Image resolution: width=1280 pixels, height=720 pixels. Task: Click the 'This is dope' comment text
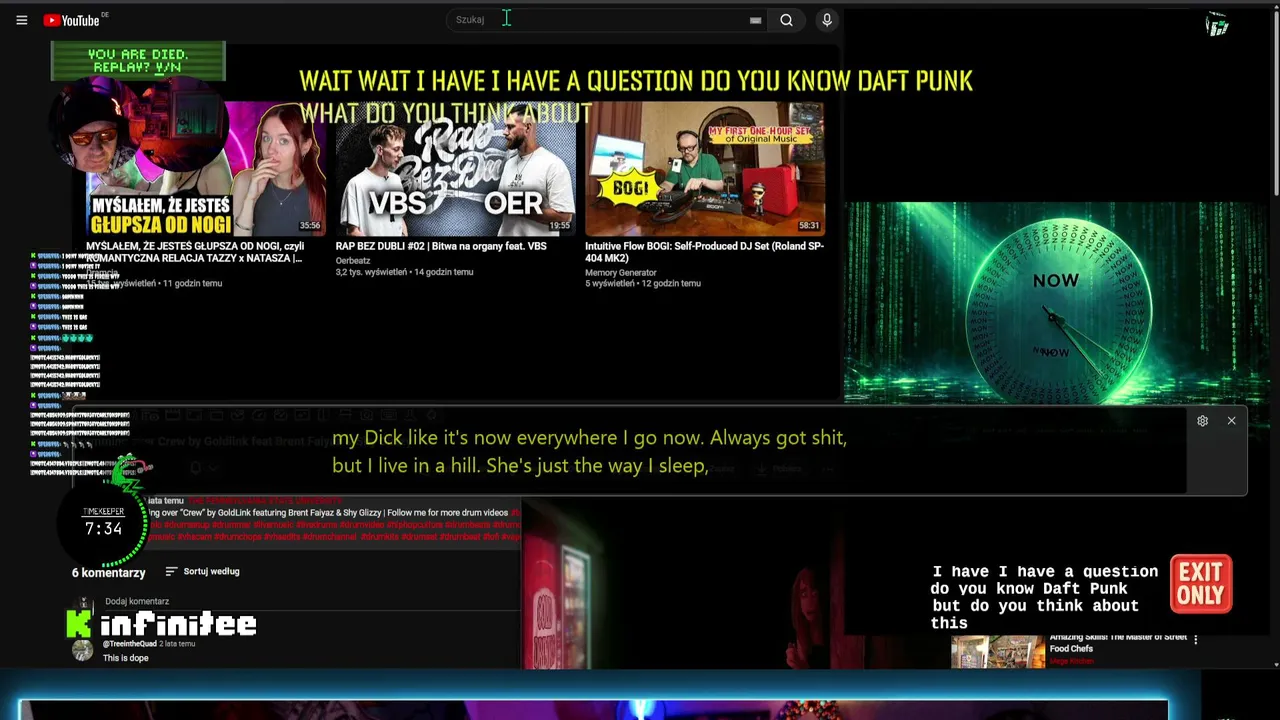click(125, 658)
